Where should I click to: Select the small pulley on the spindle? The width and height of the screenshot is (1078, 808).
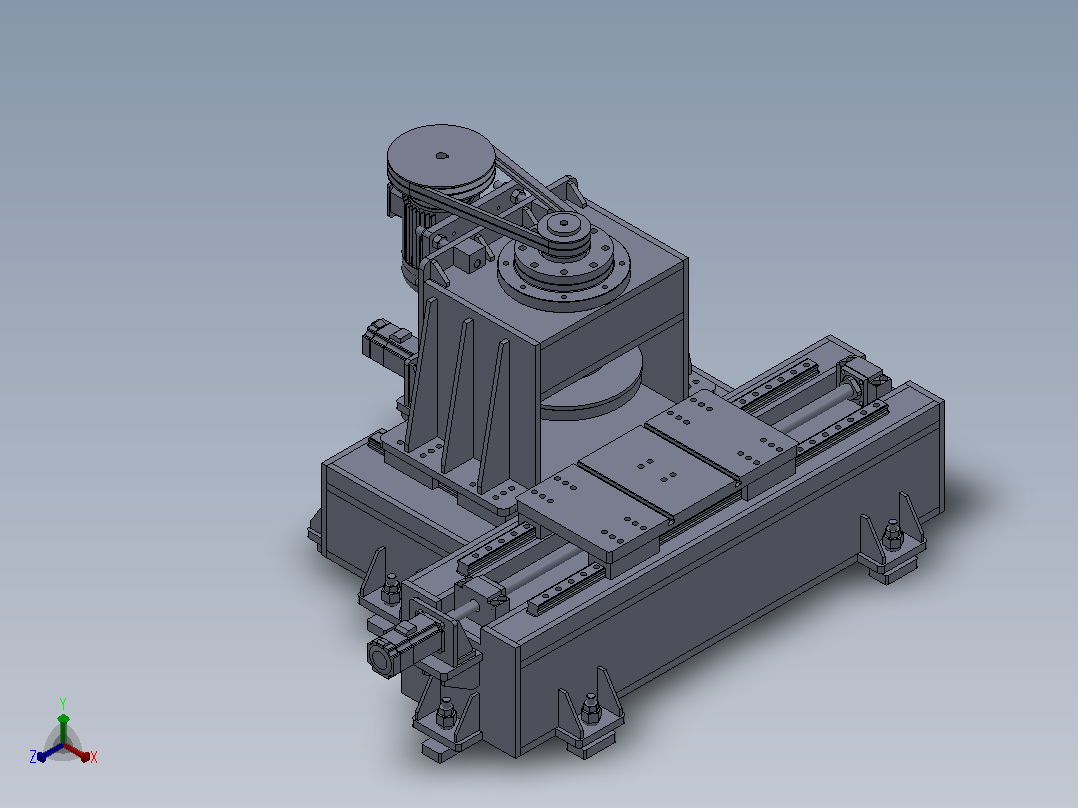565,234
